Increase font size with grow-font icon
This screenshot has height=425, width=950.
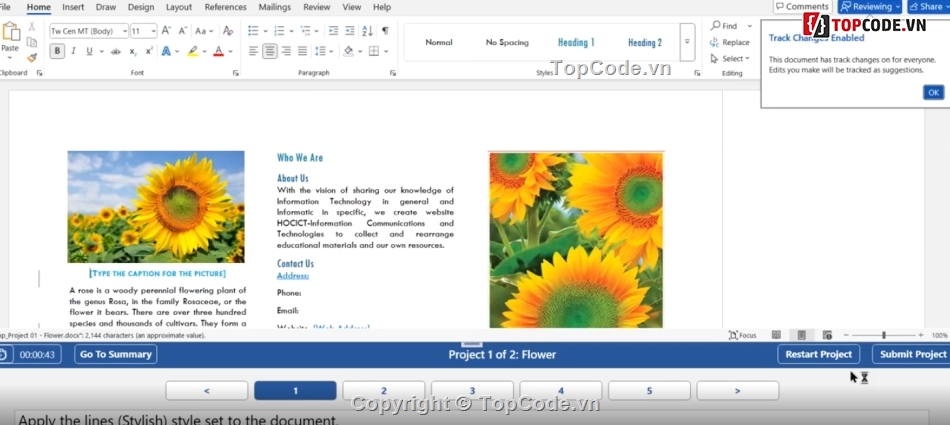pos(167,30)
